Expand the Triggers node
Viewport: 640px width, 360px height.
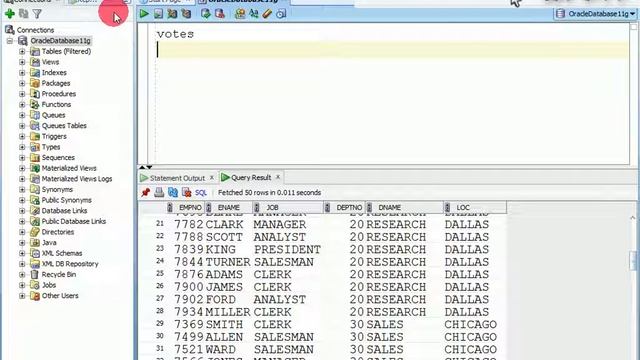tap(22, 136)
